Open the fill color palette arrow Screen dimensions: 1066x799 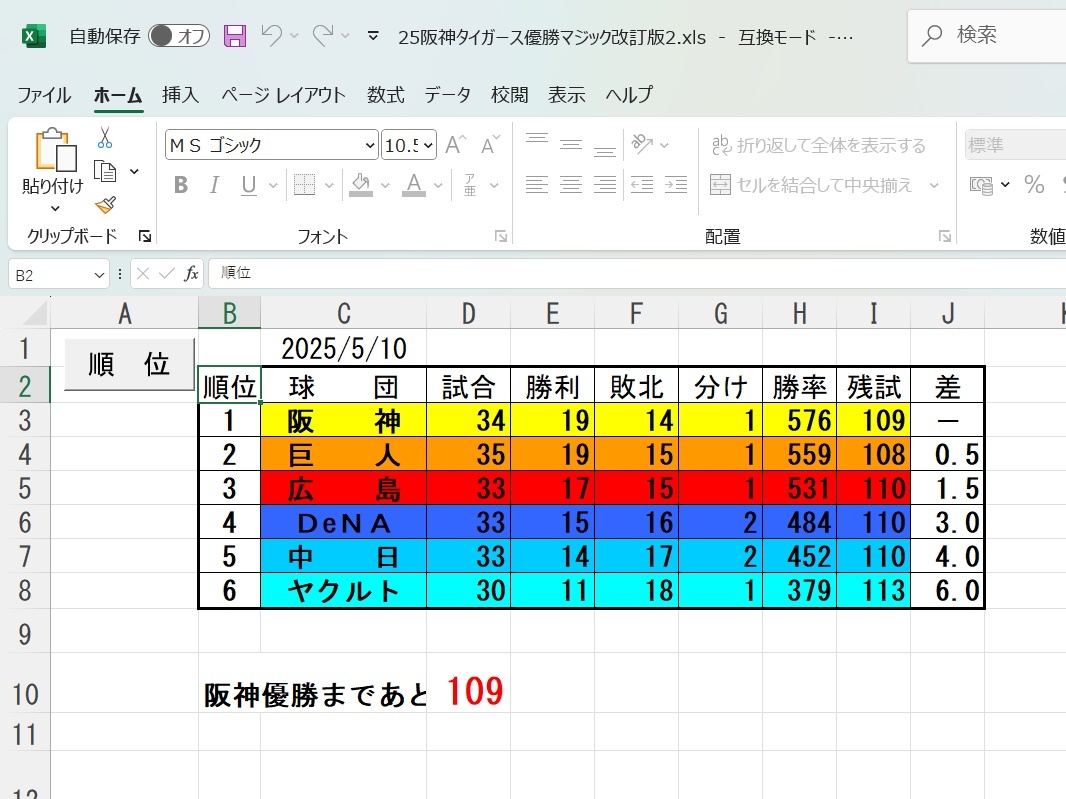click(x=385, y=185)
